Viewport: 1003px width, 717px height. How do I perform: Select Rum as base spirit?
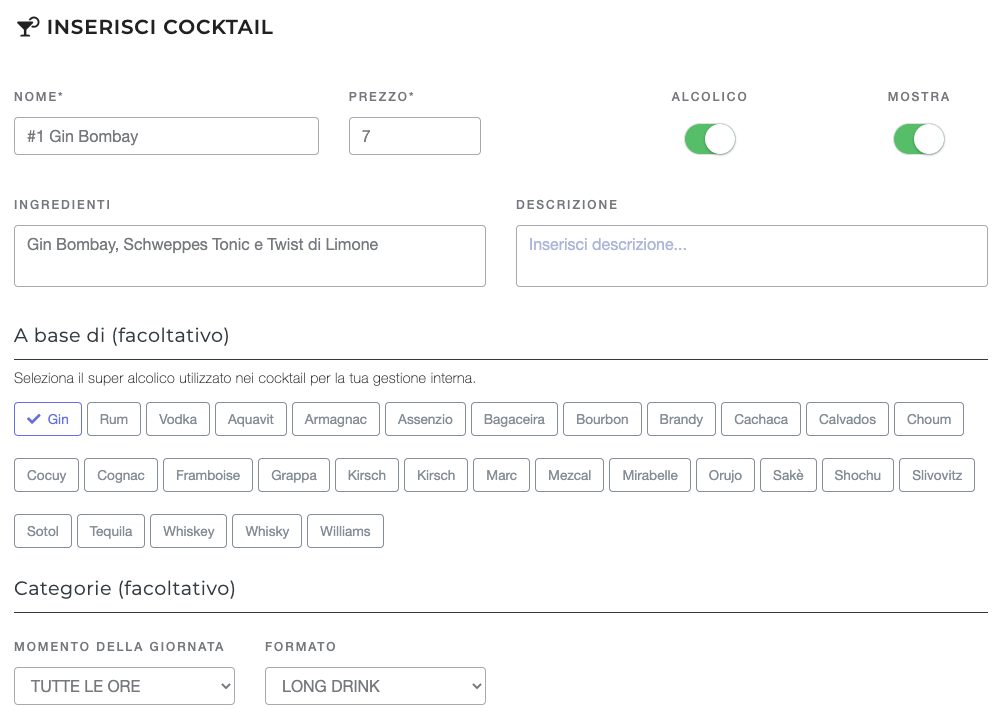coord(114,419)
